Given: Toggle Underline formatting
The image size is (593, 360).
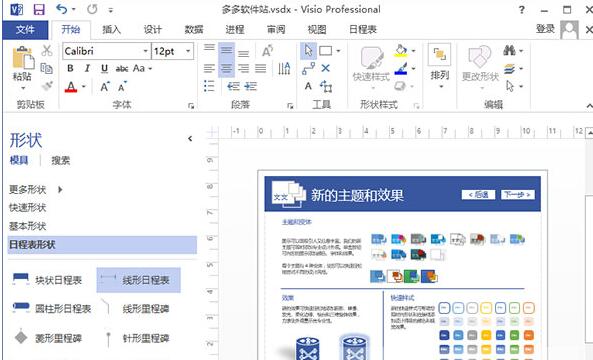Looking at the screenshot, I should coord(104,68).
